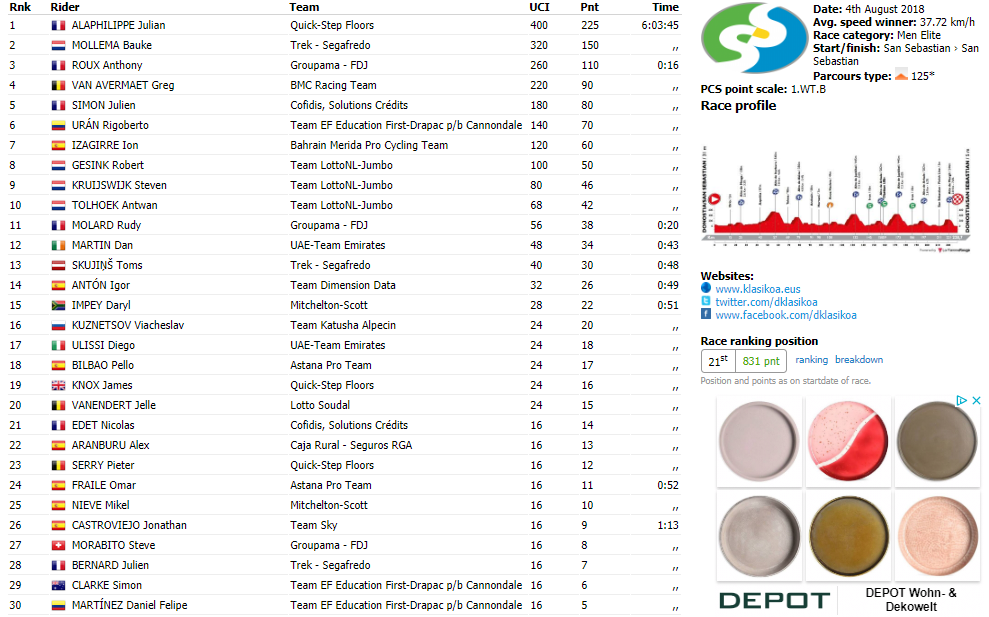This screenshot has width=989, height=617.
Task: Click the Facebook icon beside the facebook.com/dklasikoa link
Action: coord(706,314)
